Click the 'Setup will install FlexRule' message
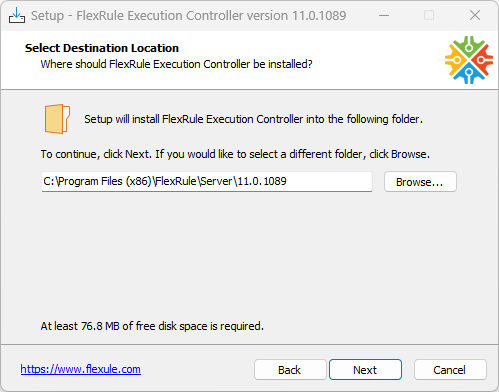This screenshot has width=499, height=392. click(253, 119)
